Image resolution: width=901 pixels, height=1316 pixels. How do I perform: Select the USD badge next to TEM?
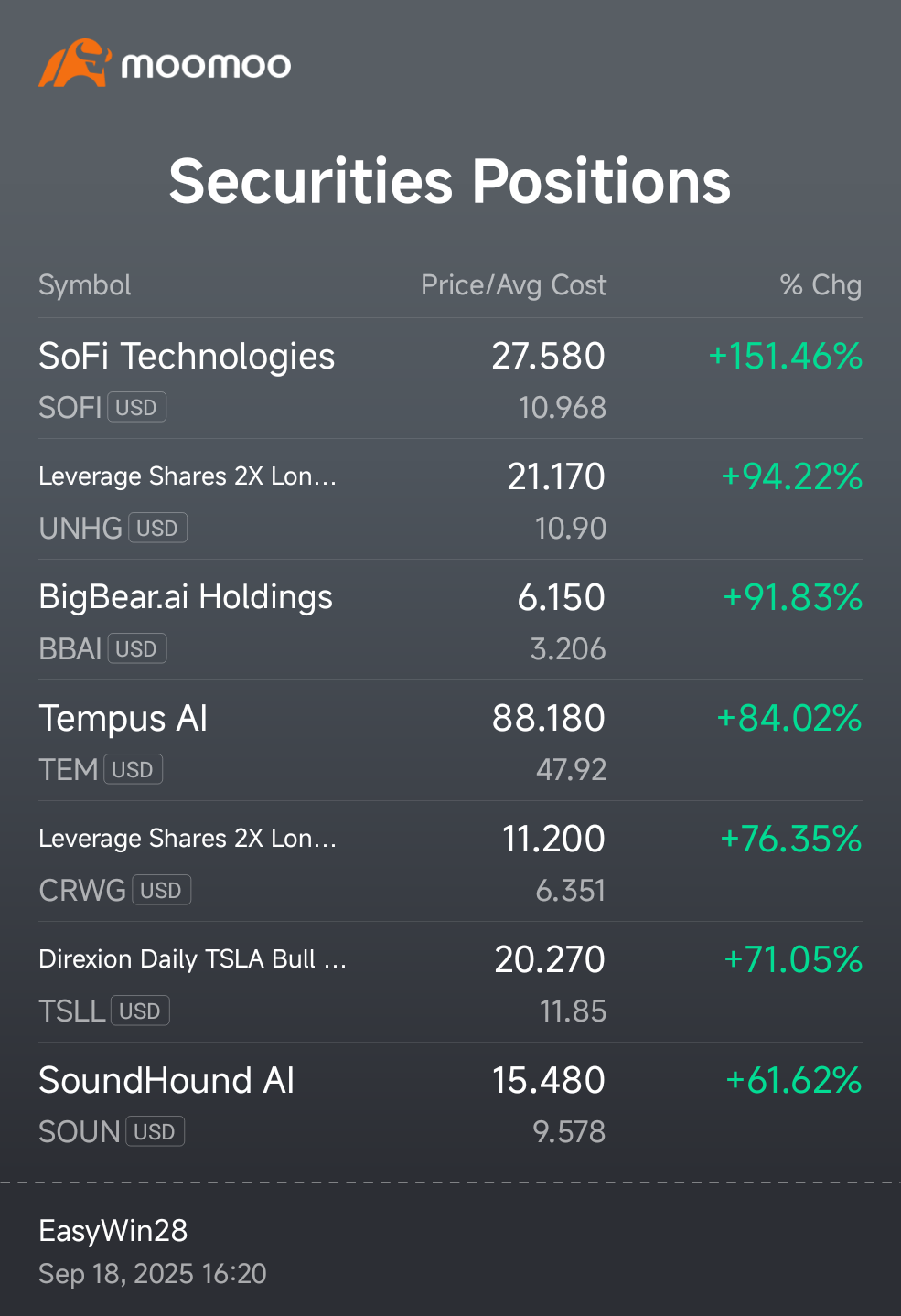[133, 769]
